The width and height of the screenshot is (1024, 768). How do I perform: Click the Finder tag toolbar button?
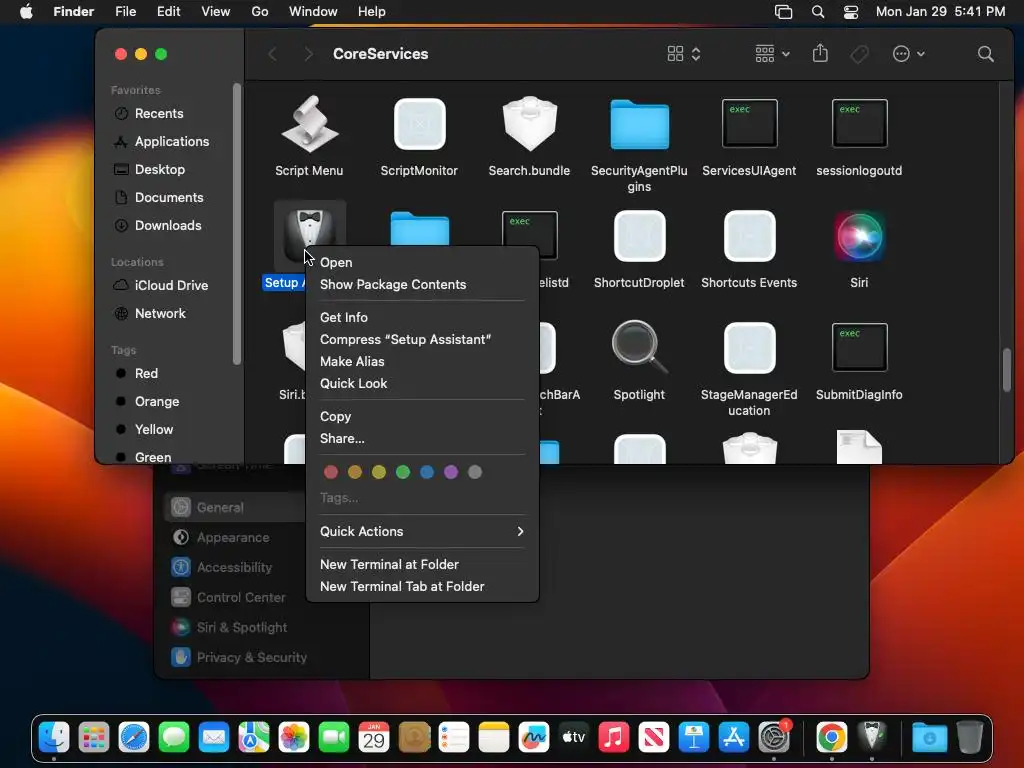(859, 54)
